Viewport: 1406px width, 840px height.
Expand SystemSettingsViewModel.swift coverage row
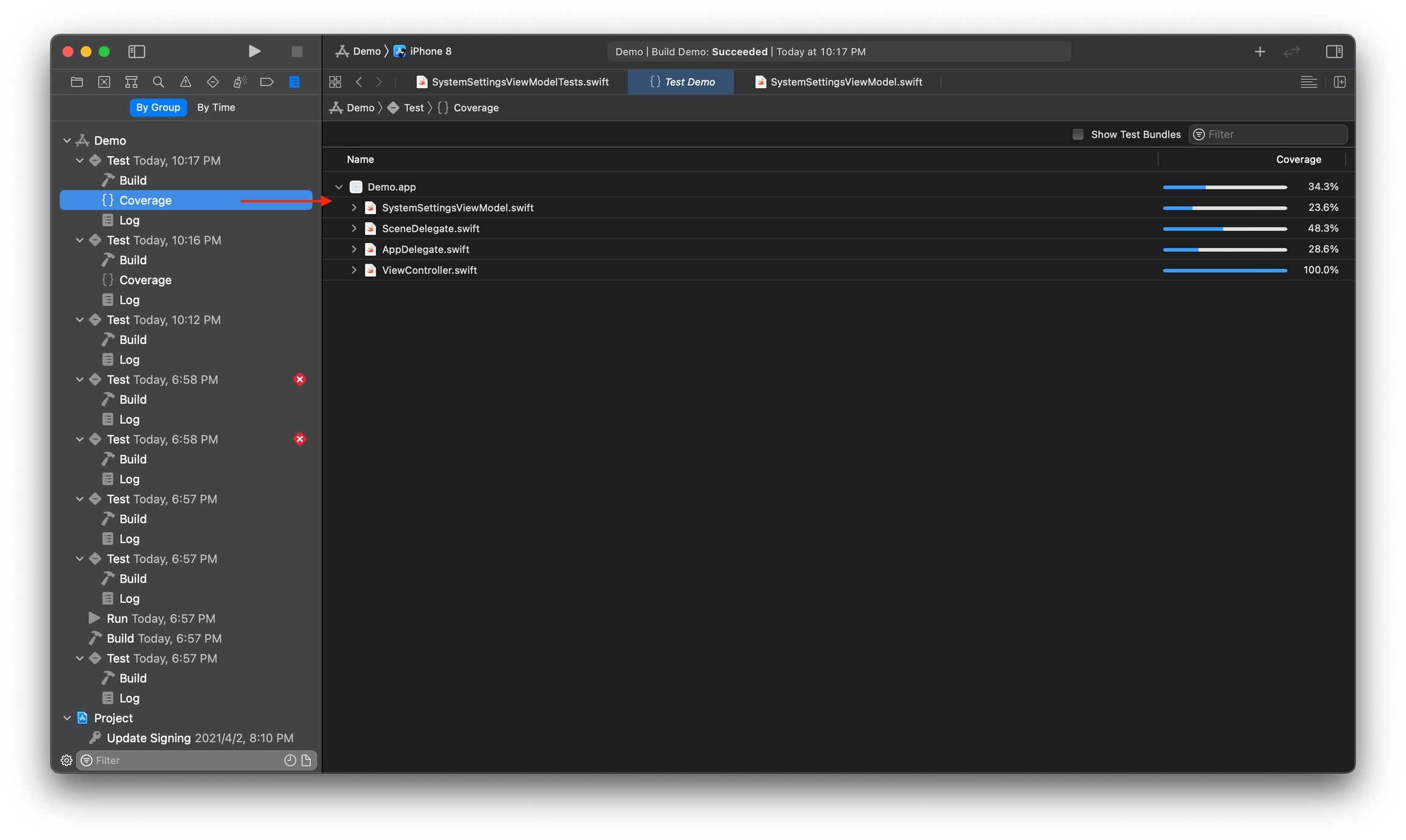coord(354,207)
